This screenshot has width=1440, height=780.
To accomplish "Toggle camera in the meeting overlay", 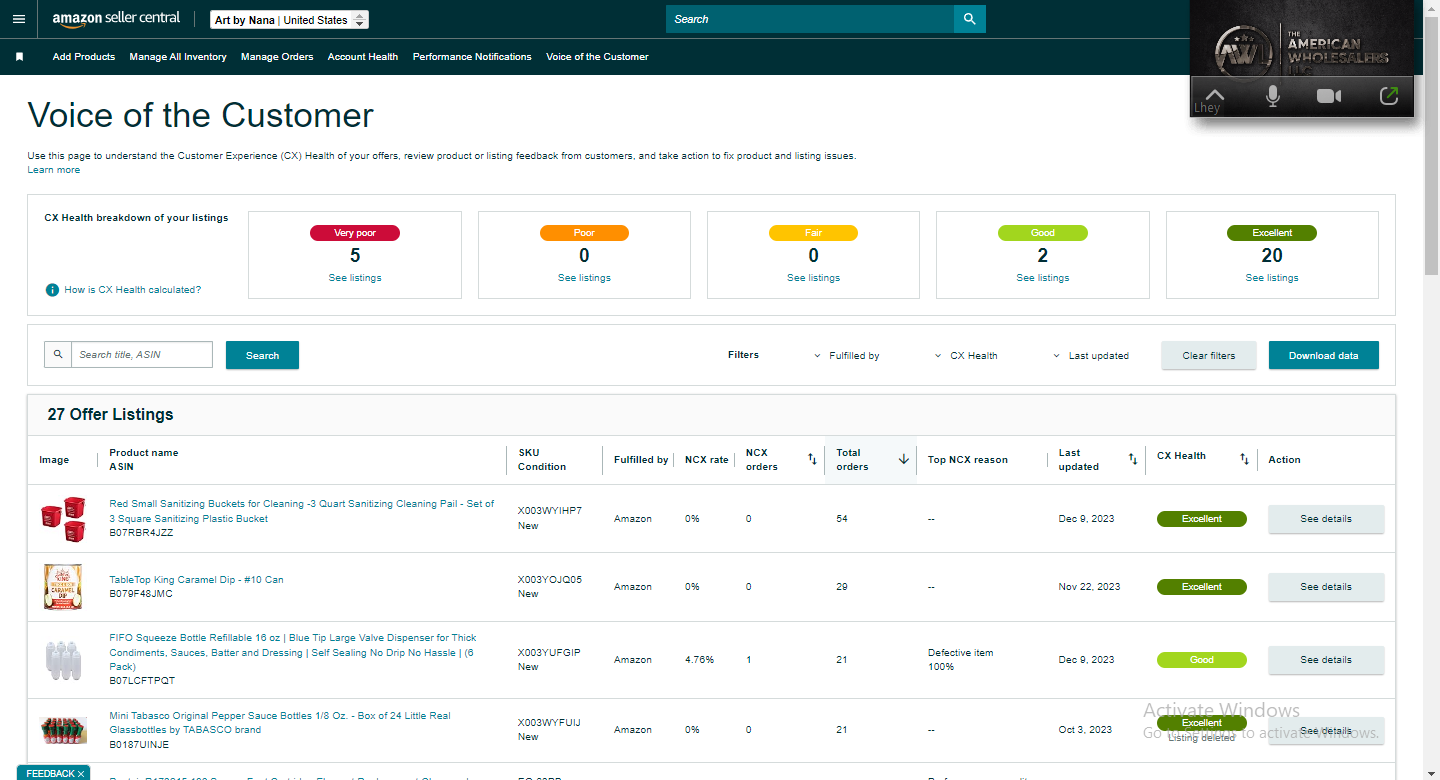I will coord(1329,96).
